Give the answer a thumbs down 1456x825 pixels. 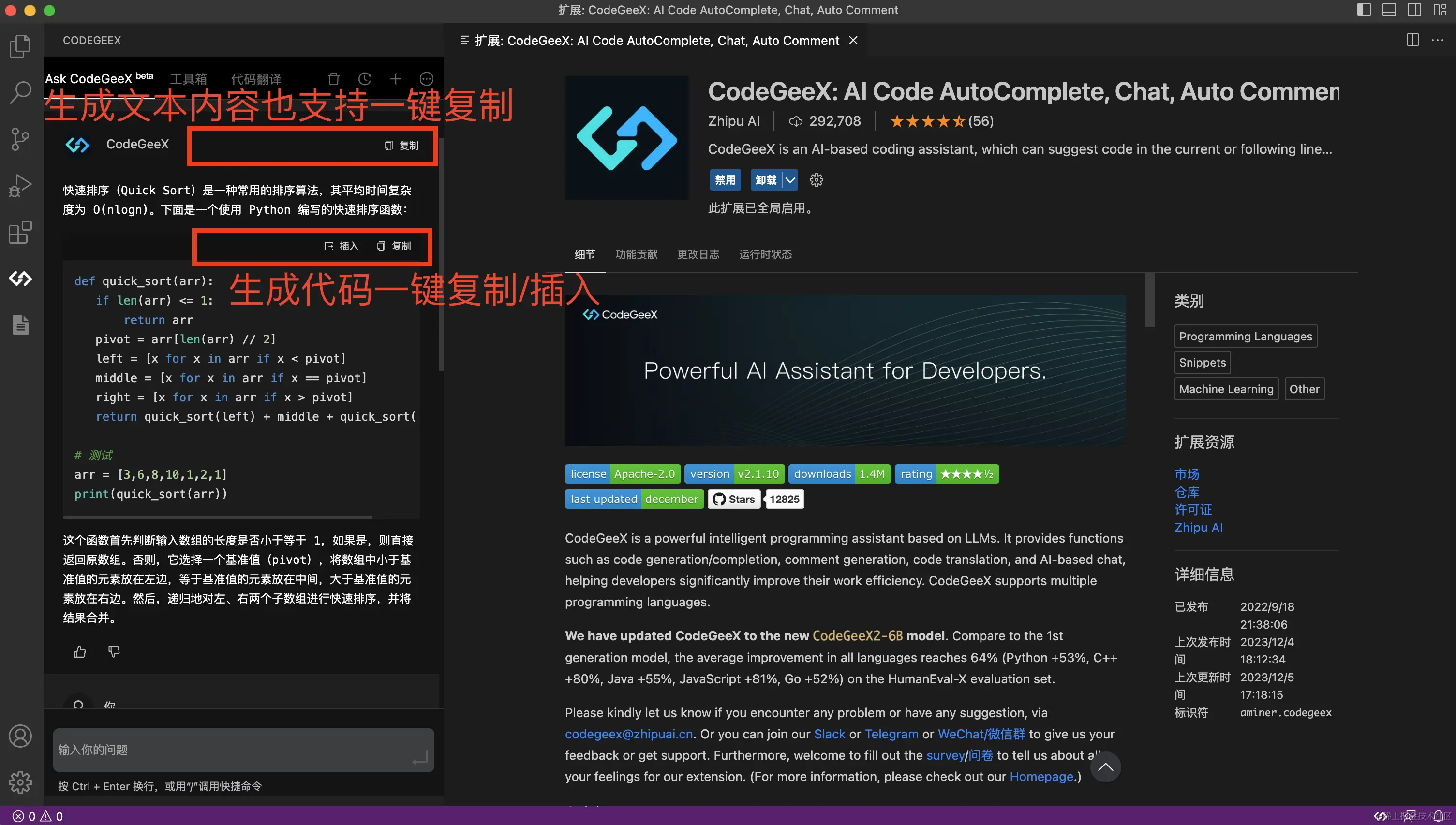coord(114,651)
